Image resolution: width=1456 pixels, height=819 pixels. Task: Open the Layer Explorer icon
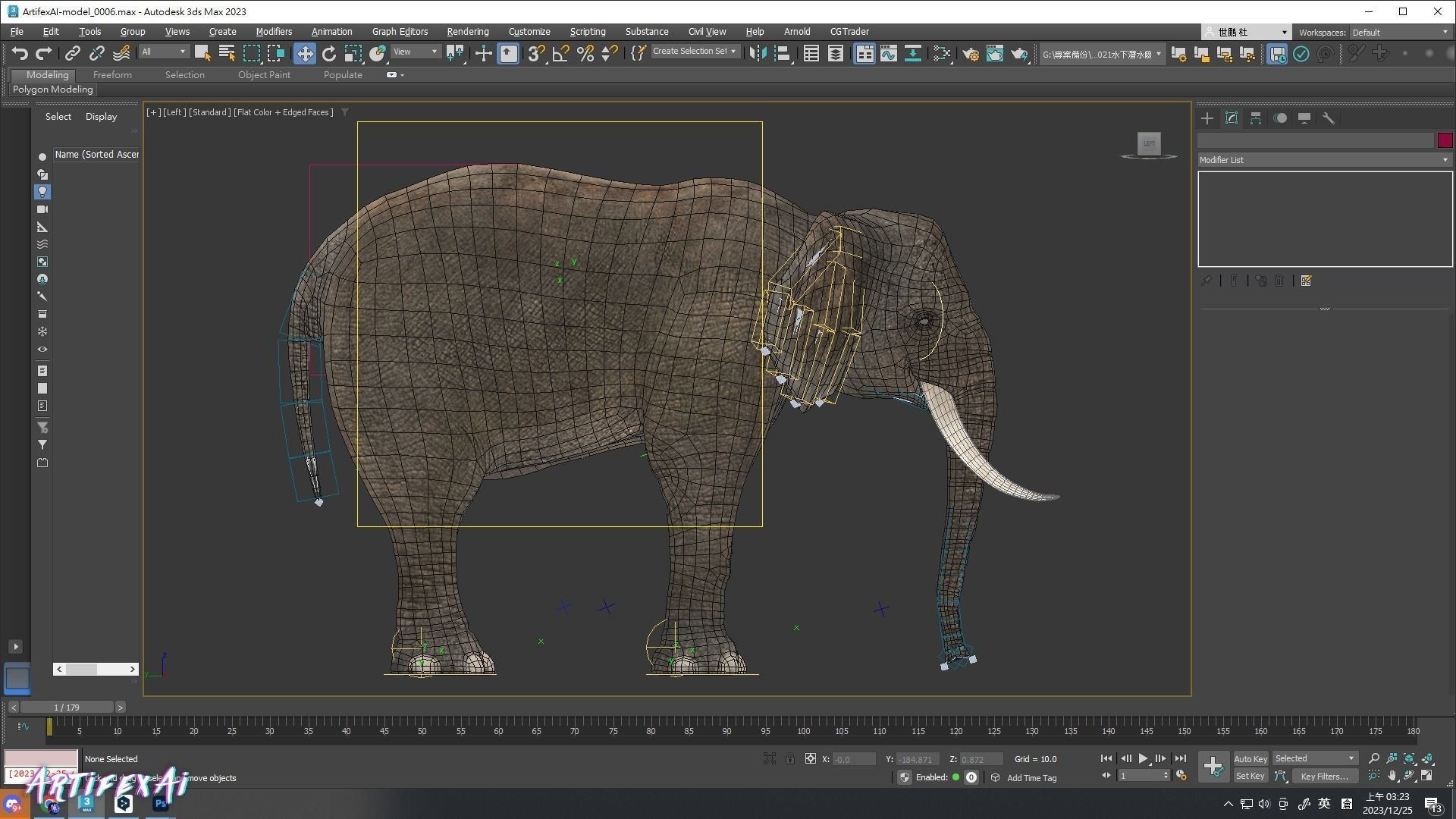pyautogui.click(x=835, y=53)
